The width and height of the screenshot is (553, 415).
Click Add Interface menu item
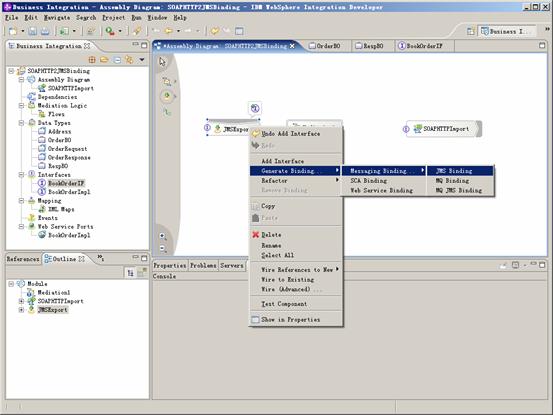(296, 161)
